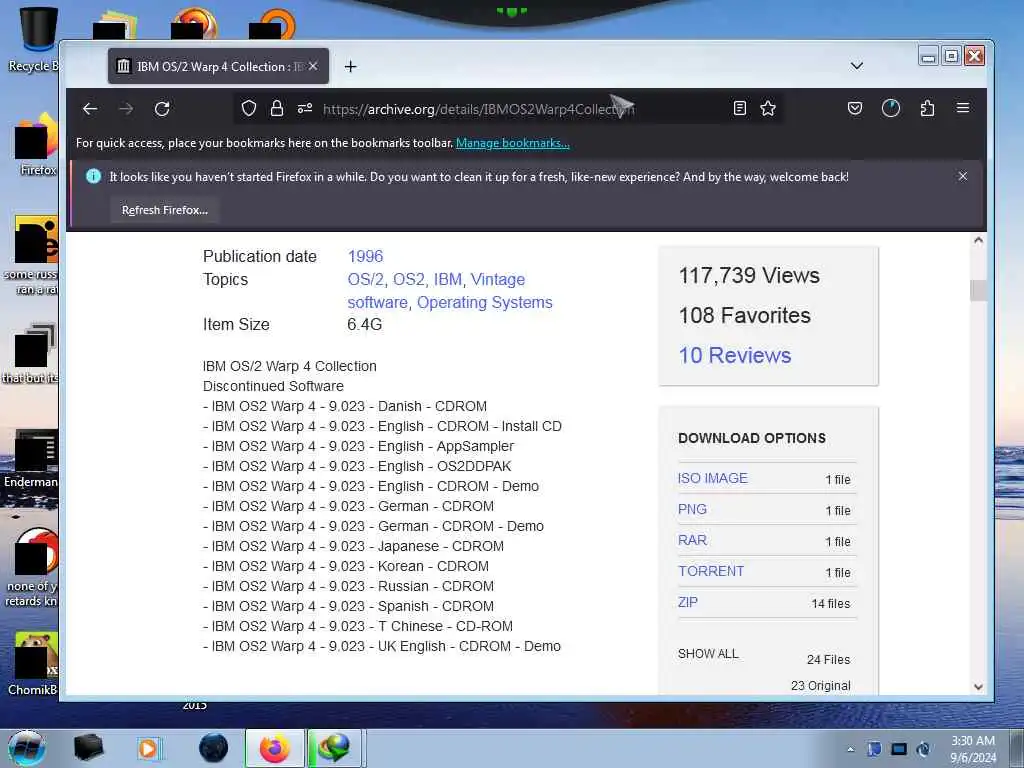Dismiss the Firefox refresh notification bar
The height and width of the screenshot is (768, 1024).
point(963,176)
